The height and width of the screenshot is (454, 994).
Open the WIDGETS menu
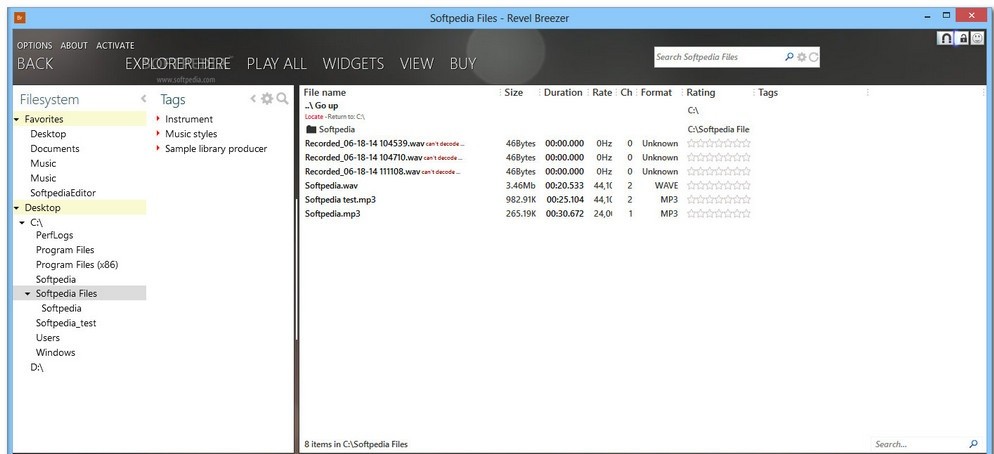click(353, 63)
